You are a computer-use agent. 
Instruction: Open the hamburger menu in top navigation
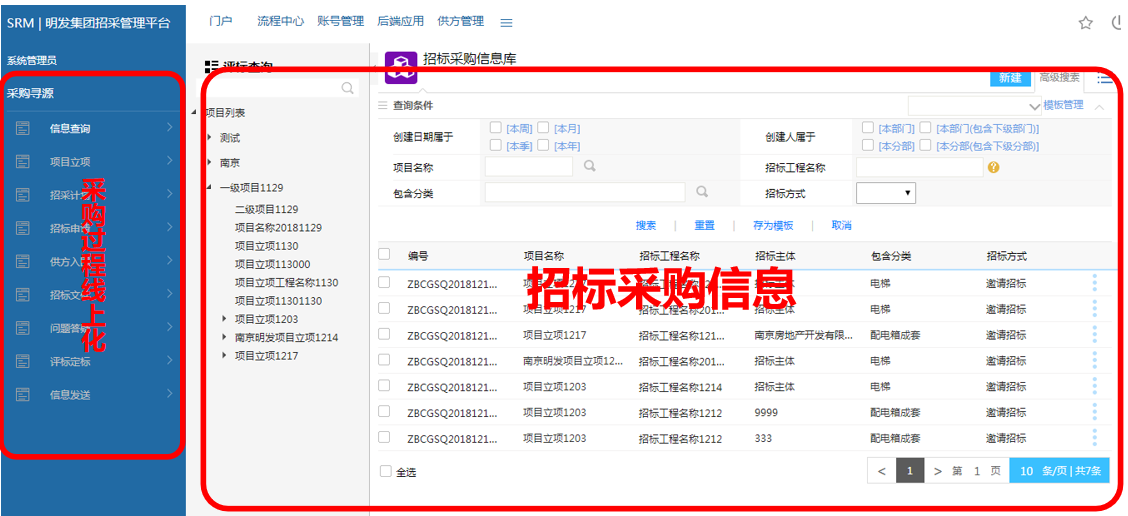click(506, 22)
